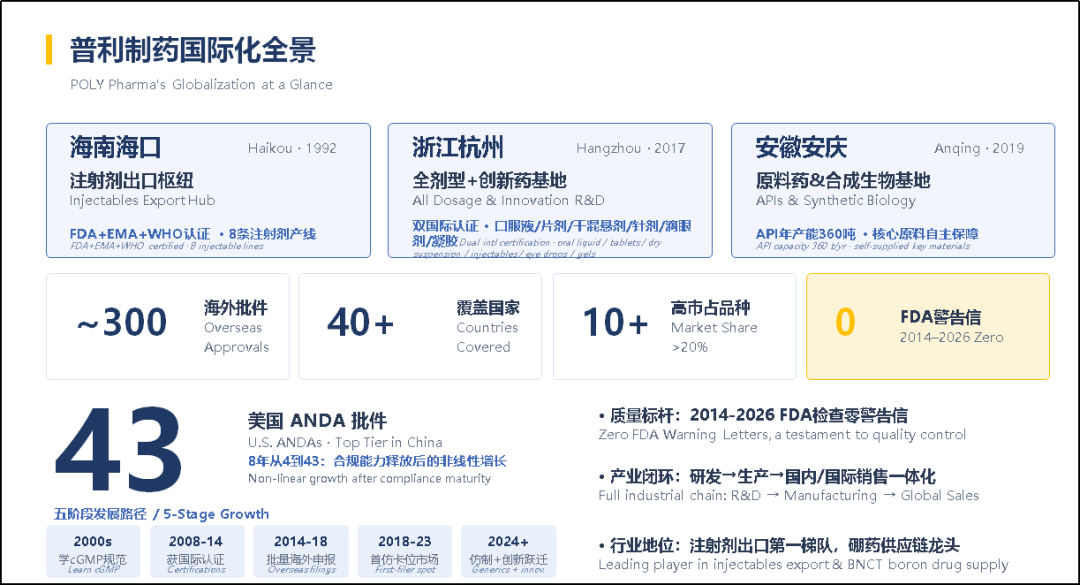1080x585 pixels.
Task: Click 注射剂出口枢纽 text
Action: tap(132, 181)
